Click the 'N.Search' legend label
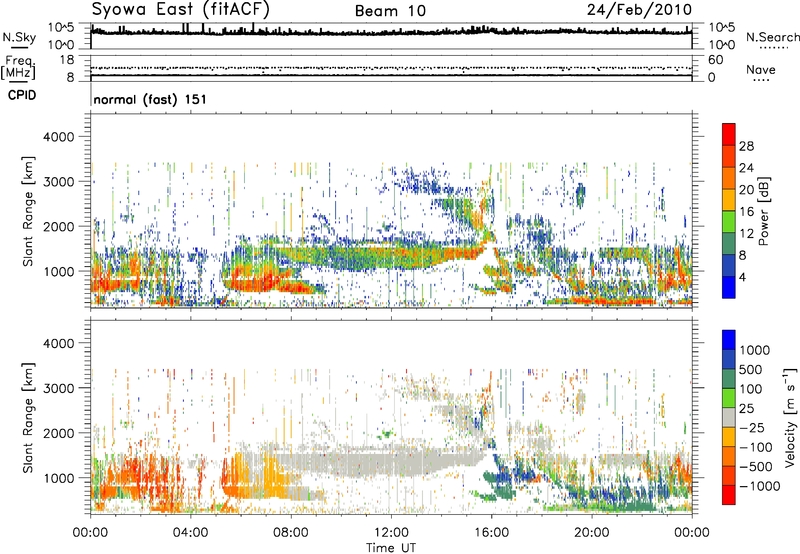The image size is (800, 554). point(773,37)
